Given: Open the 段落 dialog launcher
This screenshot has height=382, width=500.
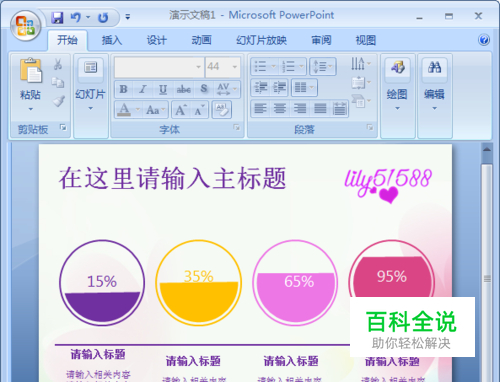Looking at the screenshot, I should pyautogui.click(x=370, y=127).
